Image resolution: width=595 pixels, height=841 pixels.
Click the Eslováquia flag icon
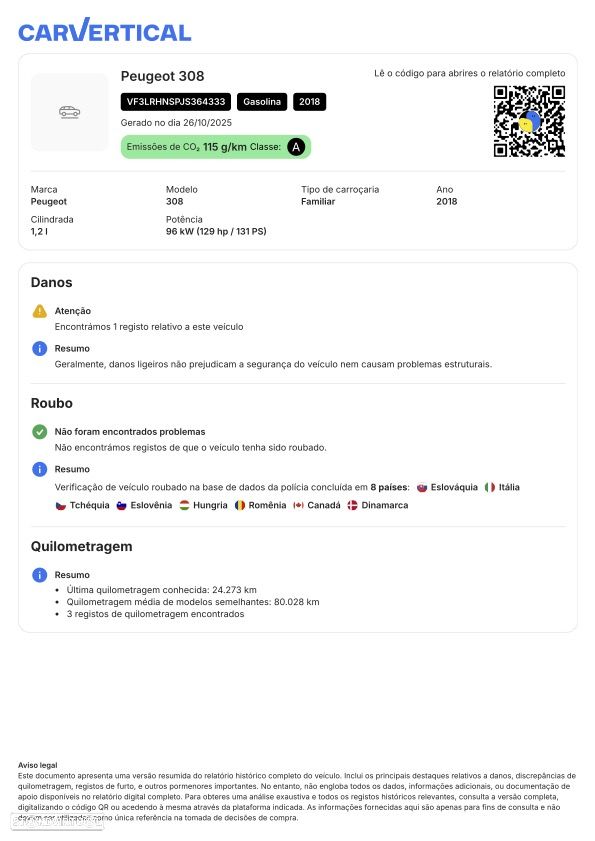click(422, 488)
